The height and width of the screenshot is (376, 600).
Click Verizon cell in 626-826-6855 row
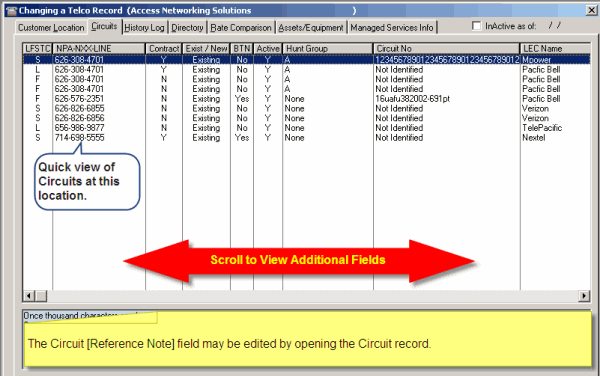pyautogui.click(x=535, y=108)
